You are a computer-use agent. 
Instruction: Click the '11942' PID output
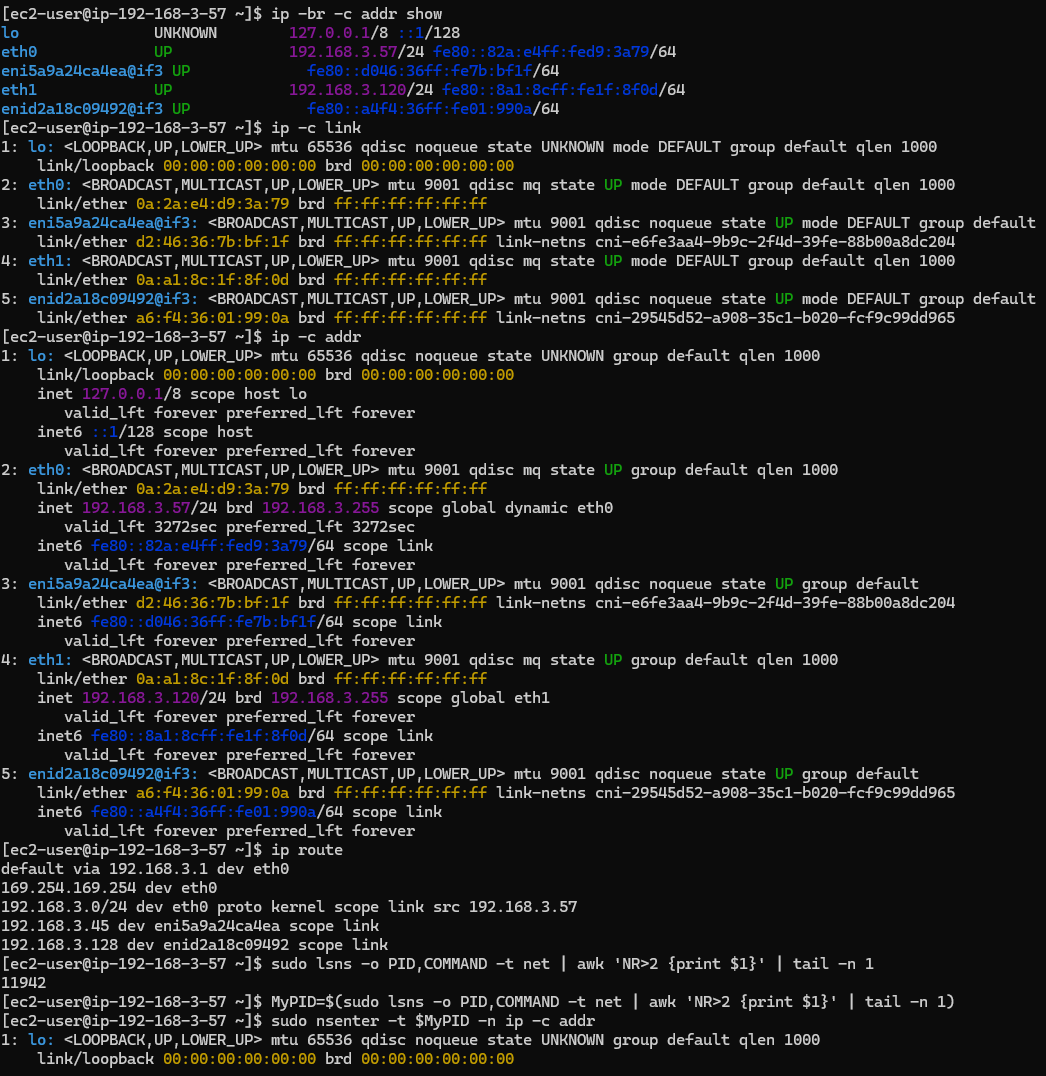pyautogui.click(x=24, y=983)
